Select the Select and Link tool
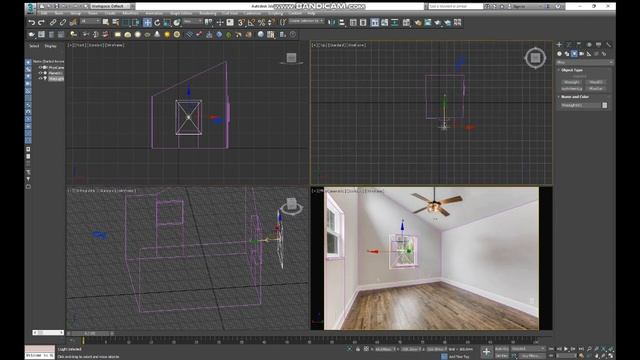The image size is (640, 360). click(53, 22)
